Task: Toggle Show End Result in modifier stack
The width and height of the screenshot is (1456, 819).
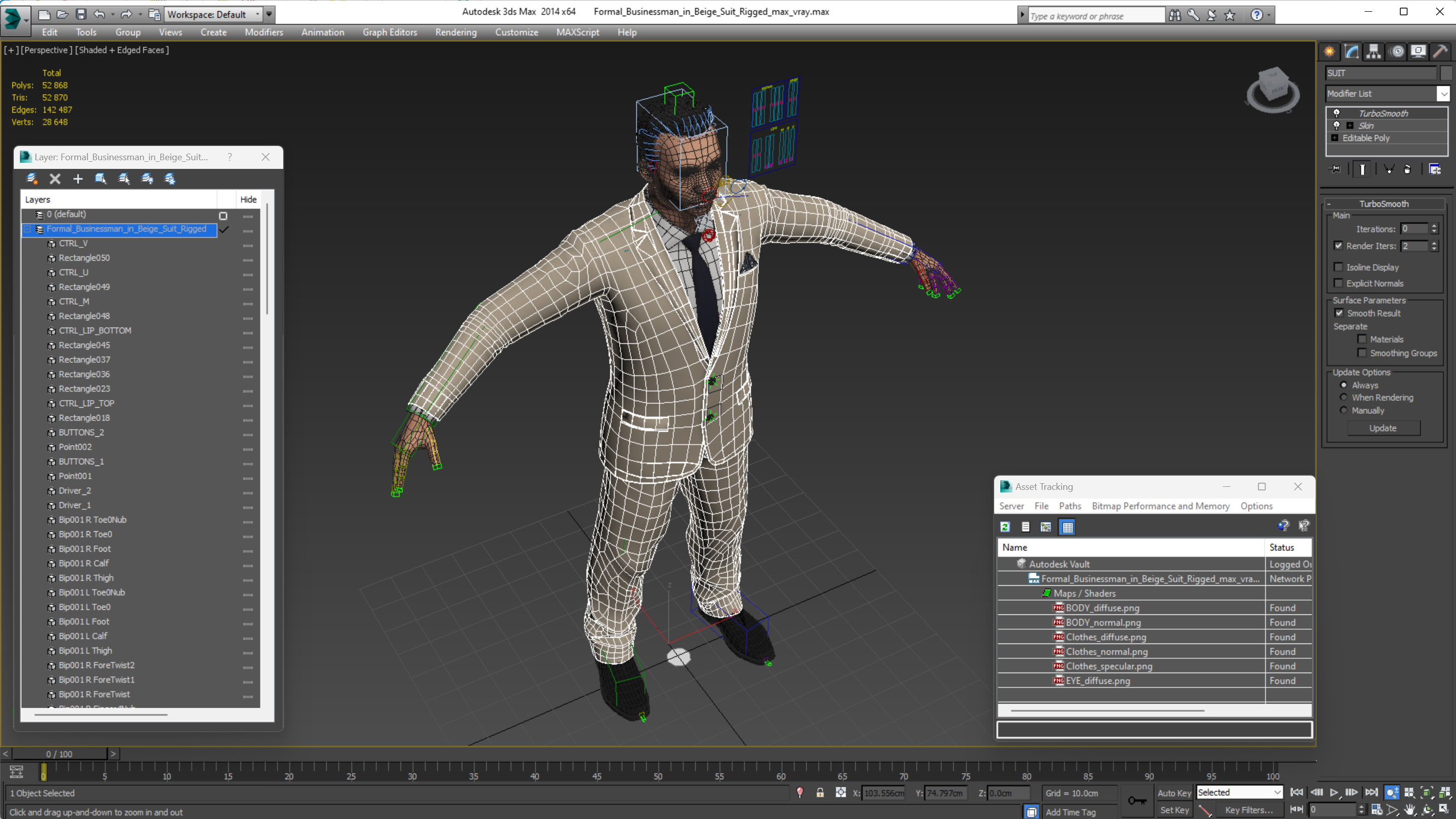Action: coord(1362,169)
